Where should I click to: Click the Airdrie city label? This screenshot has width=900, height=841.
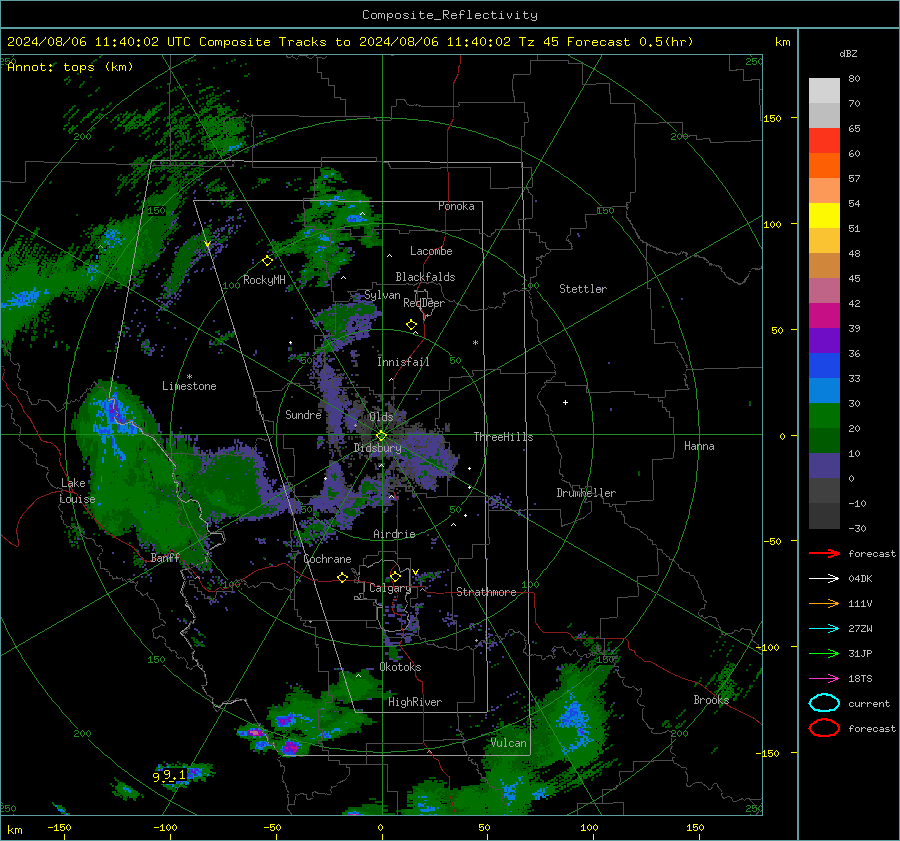point(394,534)
